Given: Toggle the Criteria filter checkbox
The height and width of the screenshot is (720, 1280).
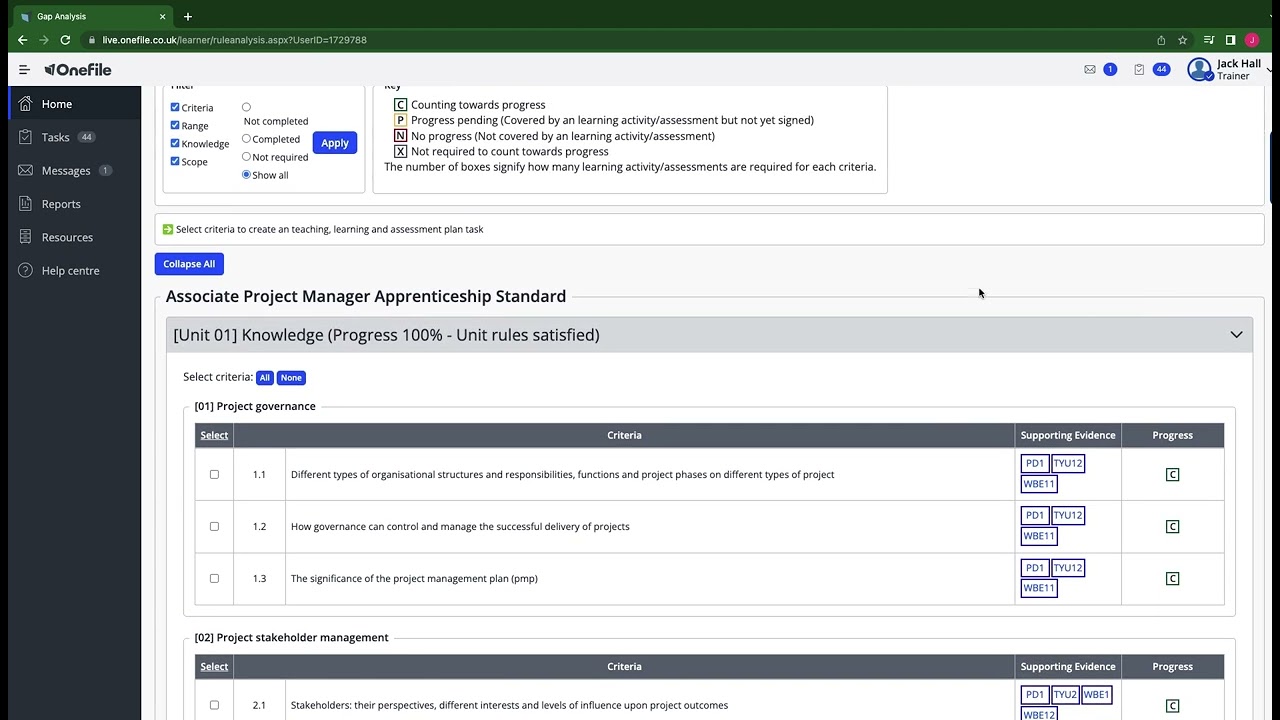Looking at the screenshot, I should tap(175, 107).
